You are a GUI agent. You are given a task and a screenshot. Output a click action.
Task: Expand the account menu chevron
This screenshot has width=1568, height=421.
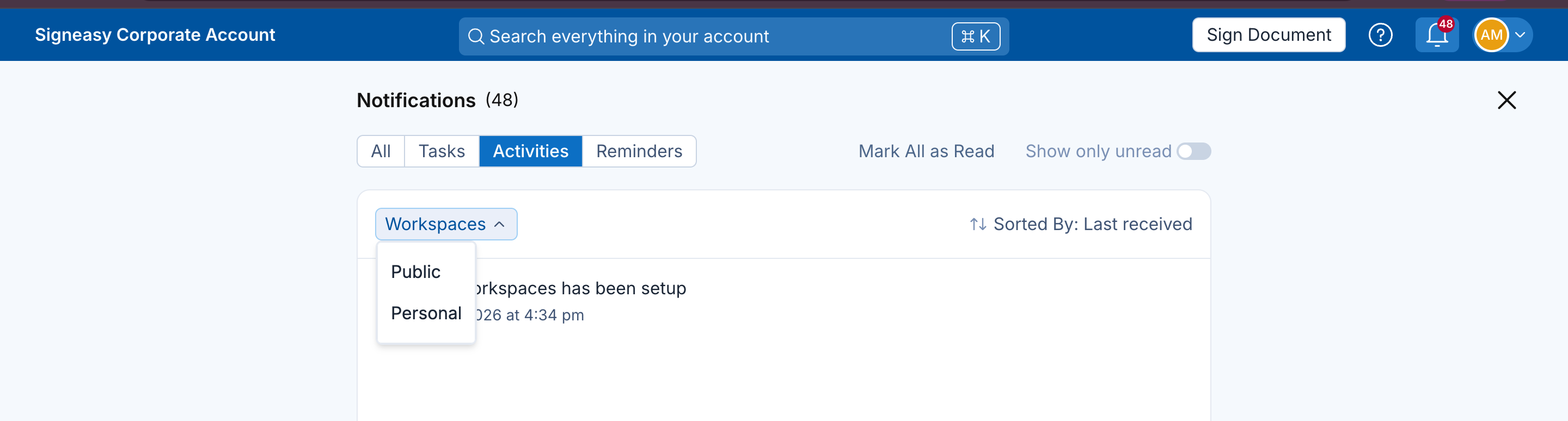pos(1520,35)
